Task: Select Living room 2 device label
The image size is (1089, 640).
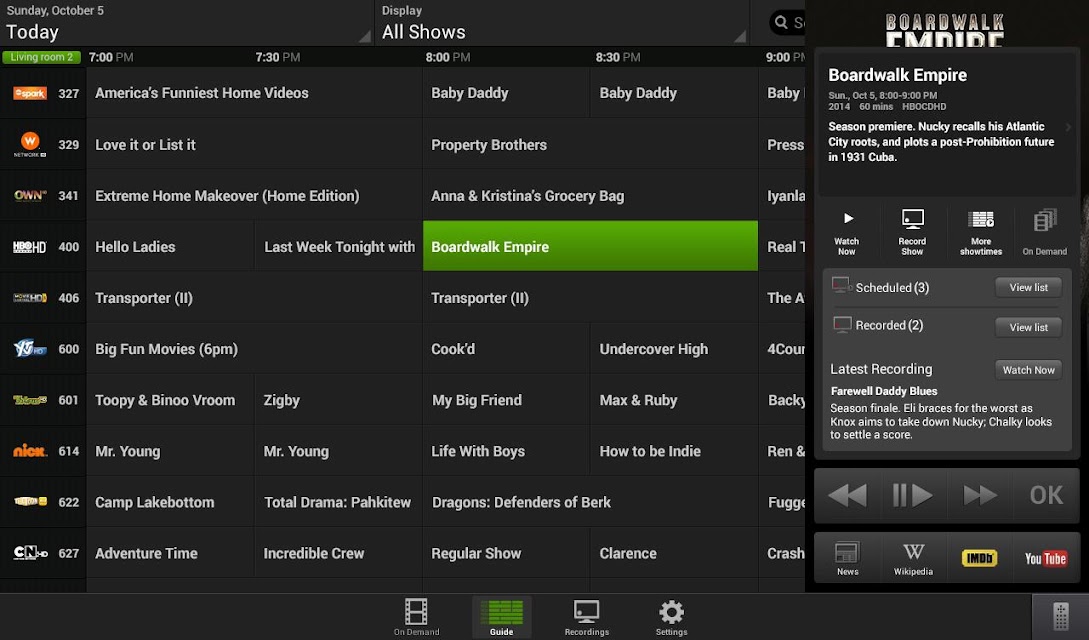Action: coord(42,57)
